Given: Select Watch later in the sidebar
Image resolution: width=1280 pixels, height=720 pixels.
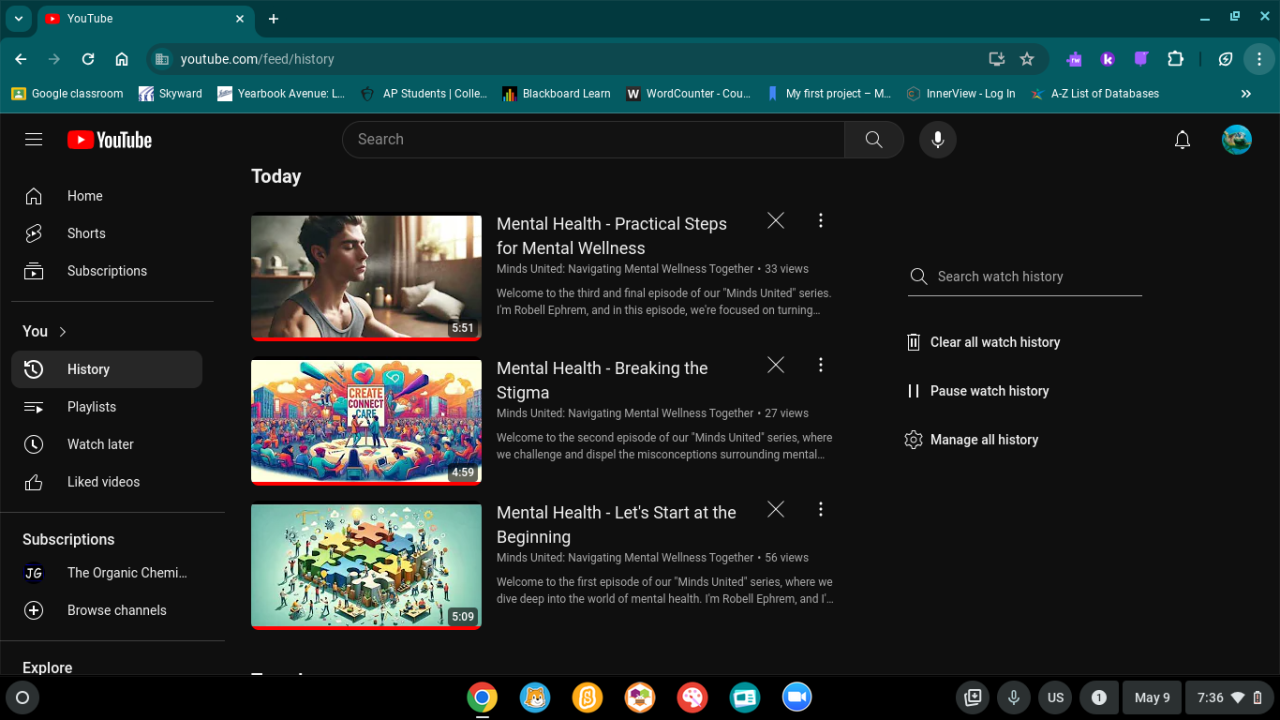Looking at the screenshot, I should pos(100,444).
